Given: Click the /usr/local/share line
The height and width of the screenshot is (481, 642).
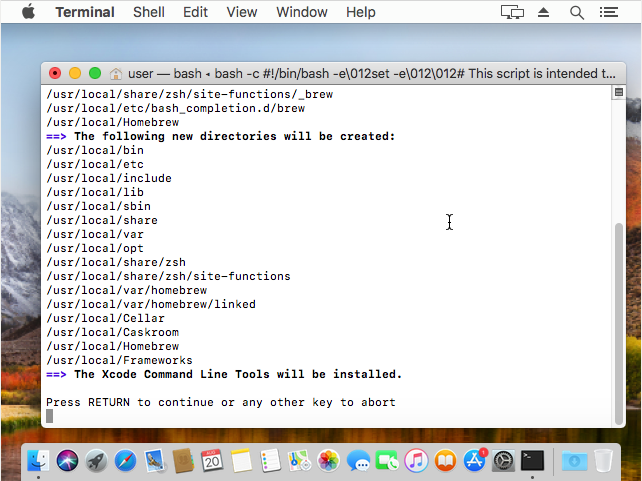Looking at the screenshot, I should click(x=102, y=220).
